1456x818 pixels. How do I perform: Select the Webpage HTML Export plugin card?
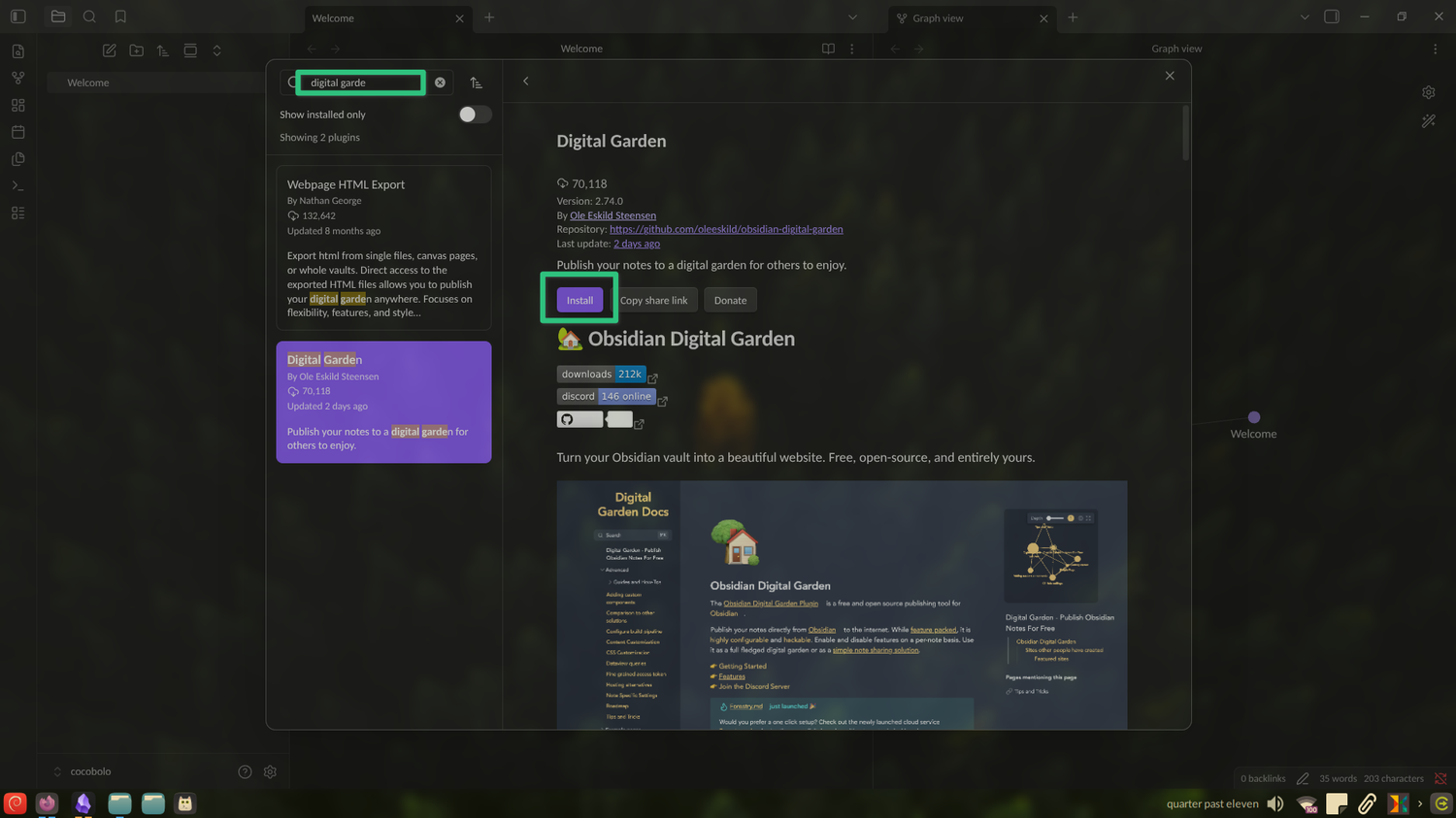pos(383,247)
